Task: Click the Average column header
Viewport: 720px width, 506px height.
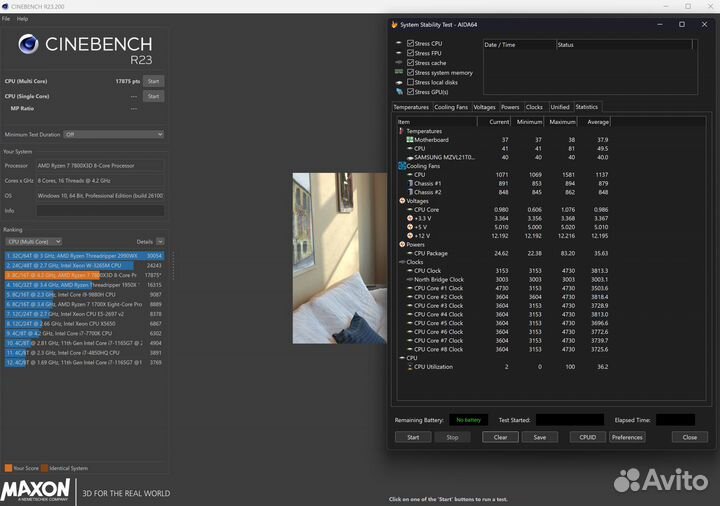Action: coord(594,122)
